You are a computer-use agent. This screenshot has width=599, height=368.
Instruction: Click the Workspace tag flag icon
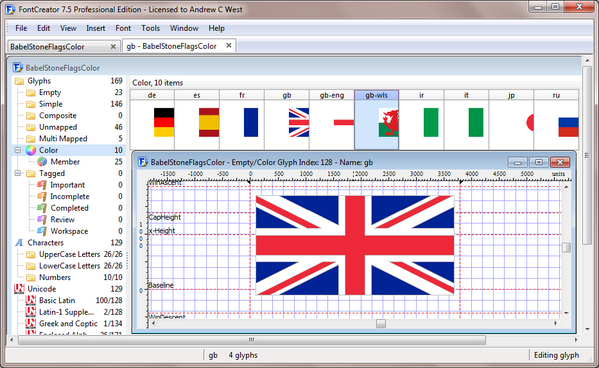coord(42,231)
